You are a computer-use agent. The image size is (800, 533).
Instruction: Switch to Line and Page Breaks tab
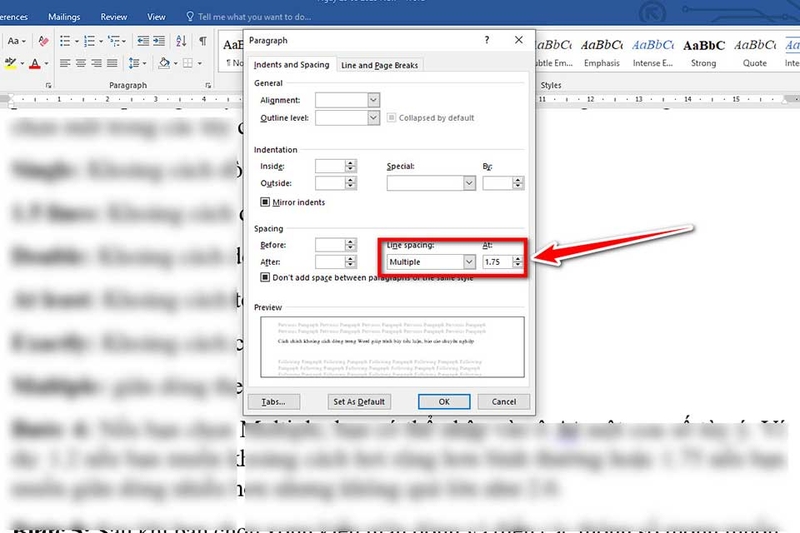[x=379, y=65]
